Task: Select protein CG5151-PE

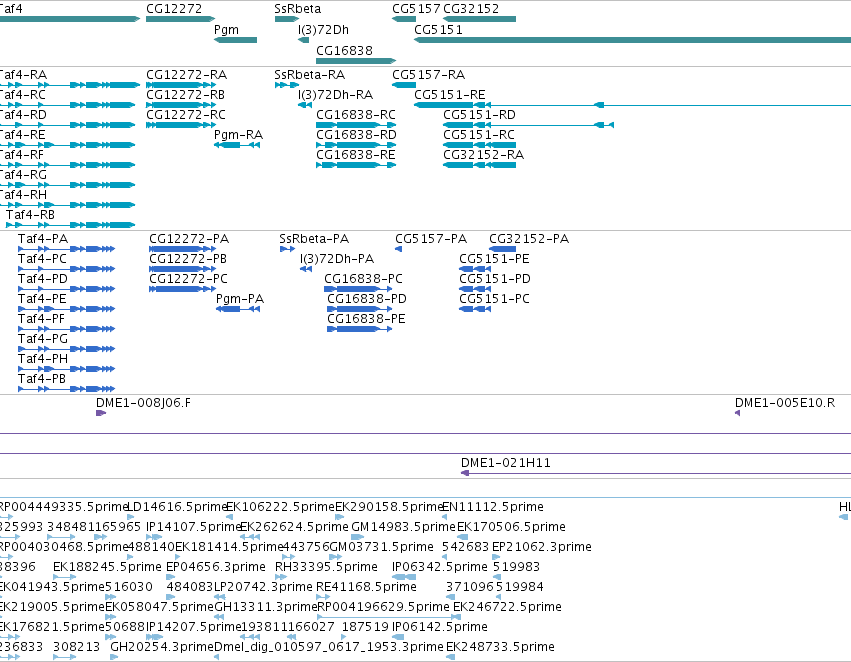Action: click(x=475, y=269)
